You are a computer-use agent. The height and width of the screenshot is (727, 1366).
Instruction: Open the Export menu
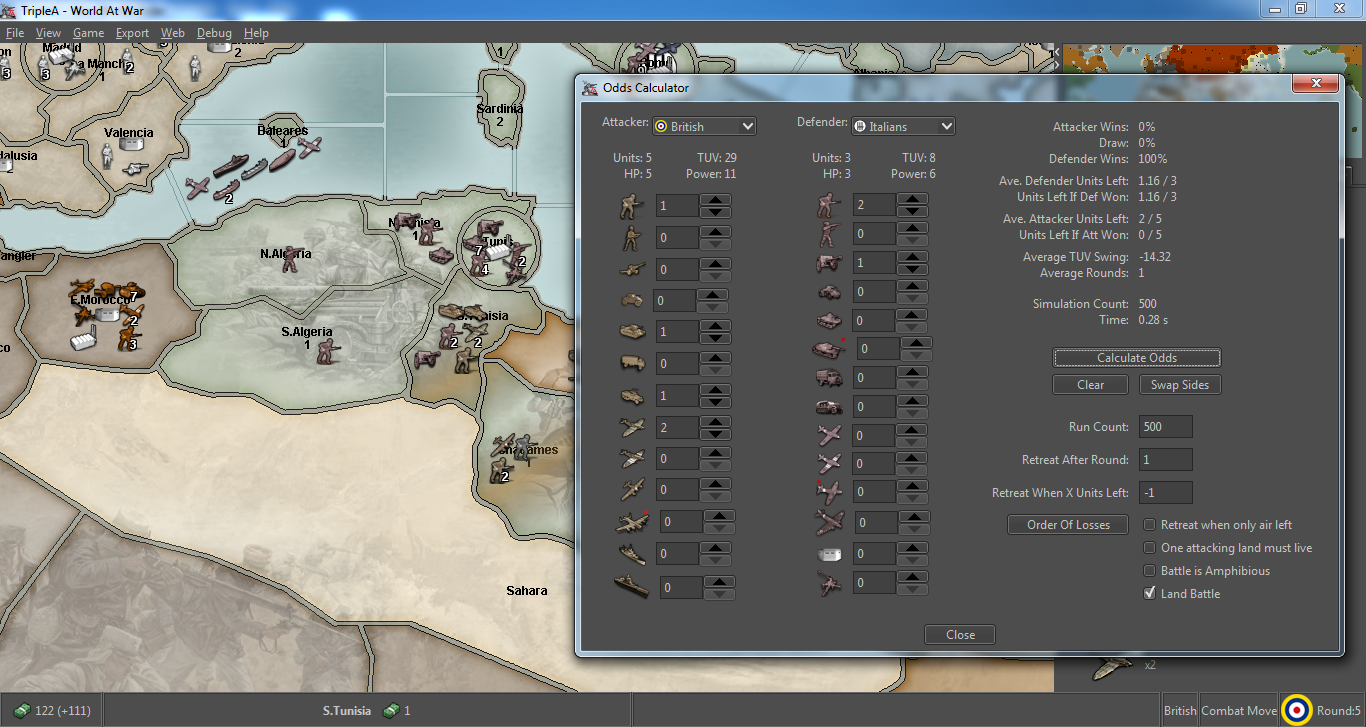pyautogui.click(x=132, y=33)
